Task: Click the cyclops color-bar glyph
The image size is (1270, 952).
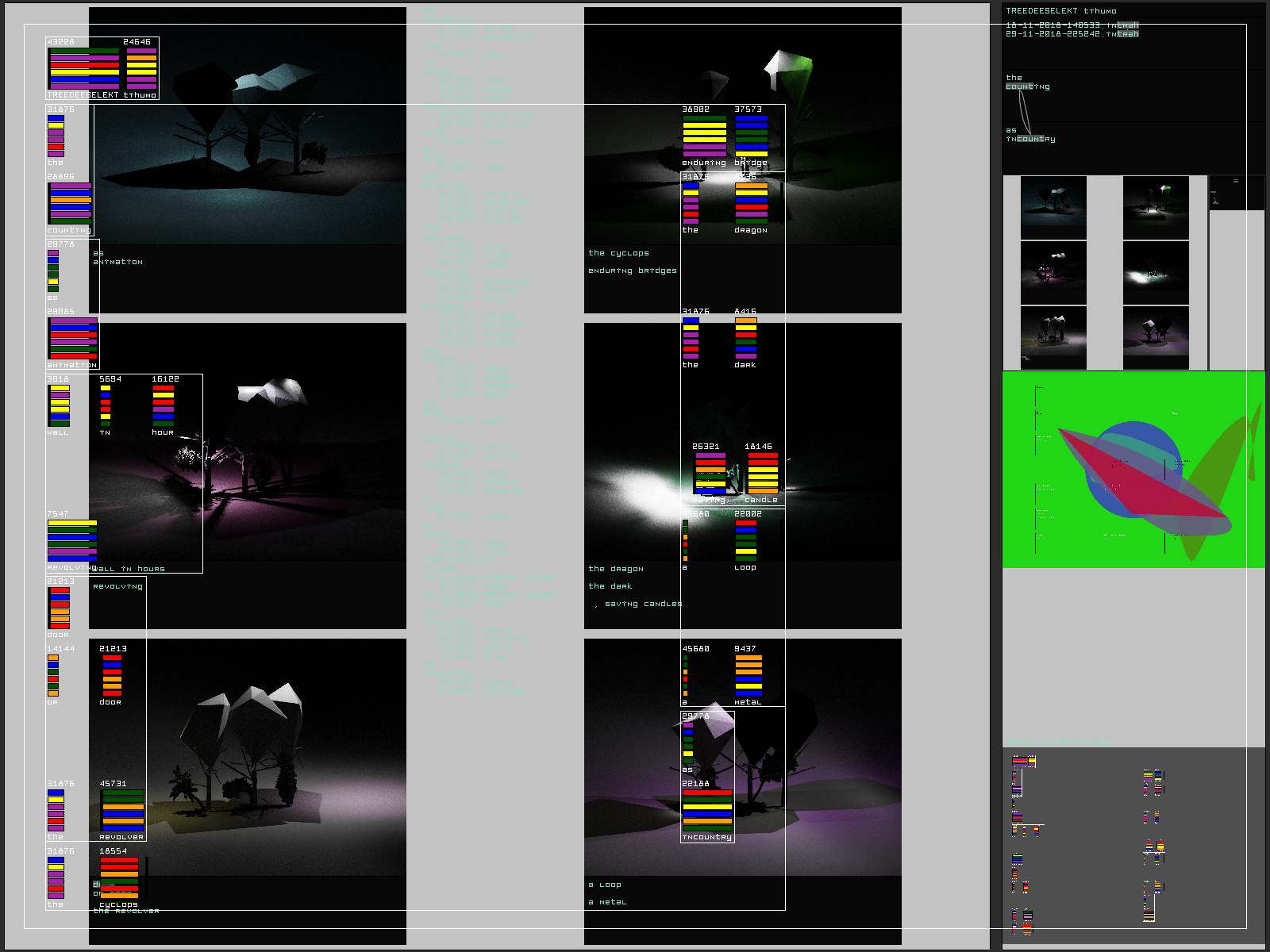Action: point(119,878)
